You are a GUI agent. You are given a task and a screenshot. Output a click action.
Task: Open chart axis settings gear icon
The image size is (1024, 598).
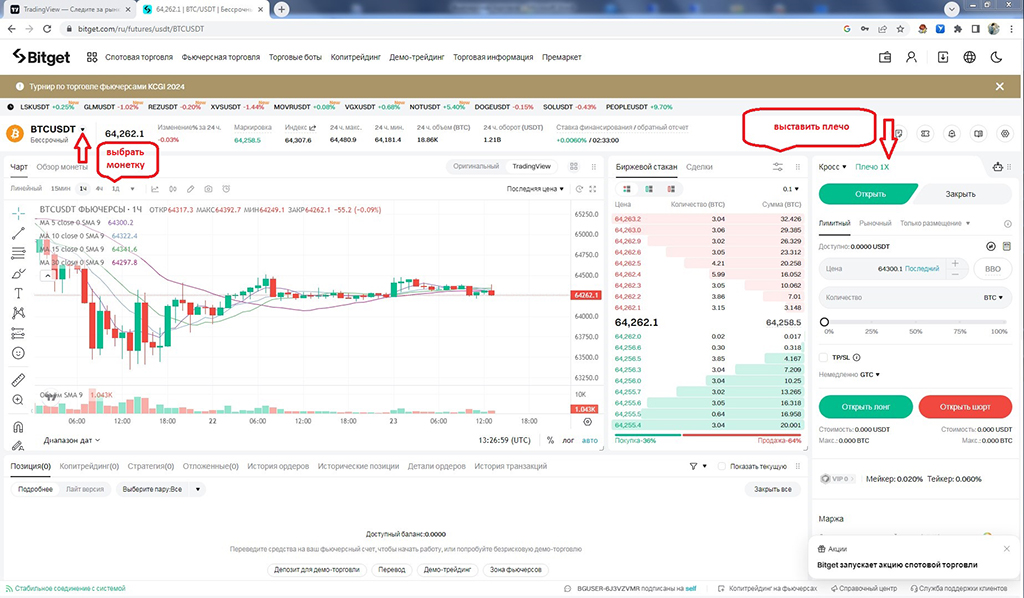tap(587, 422)
